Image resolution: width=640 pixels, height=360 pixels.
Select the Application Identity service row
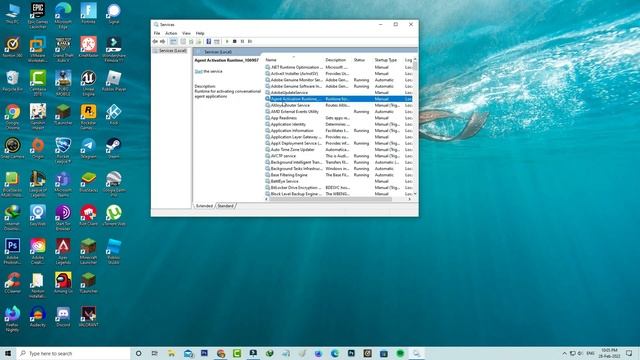[x=338, y=124]
